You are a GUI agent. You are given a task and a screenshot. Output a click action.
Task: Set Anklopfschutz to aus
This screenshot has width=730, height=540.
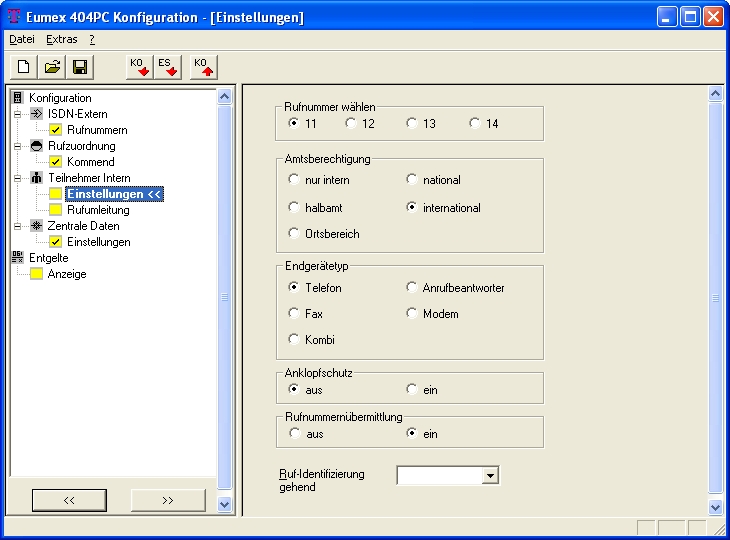click(x=293, y=389)
